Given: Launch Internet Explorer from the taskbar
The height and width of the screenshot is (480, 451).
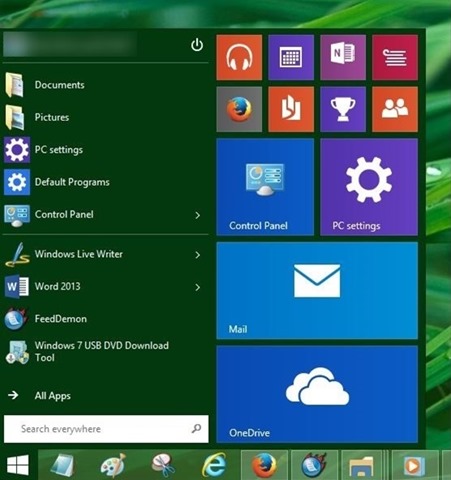Looking at the screenshot, I should tap(214, 465).
